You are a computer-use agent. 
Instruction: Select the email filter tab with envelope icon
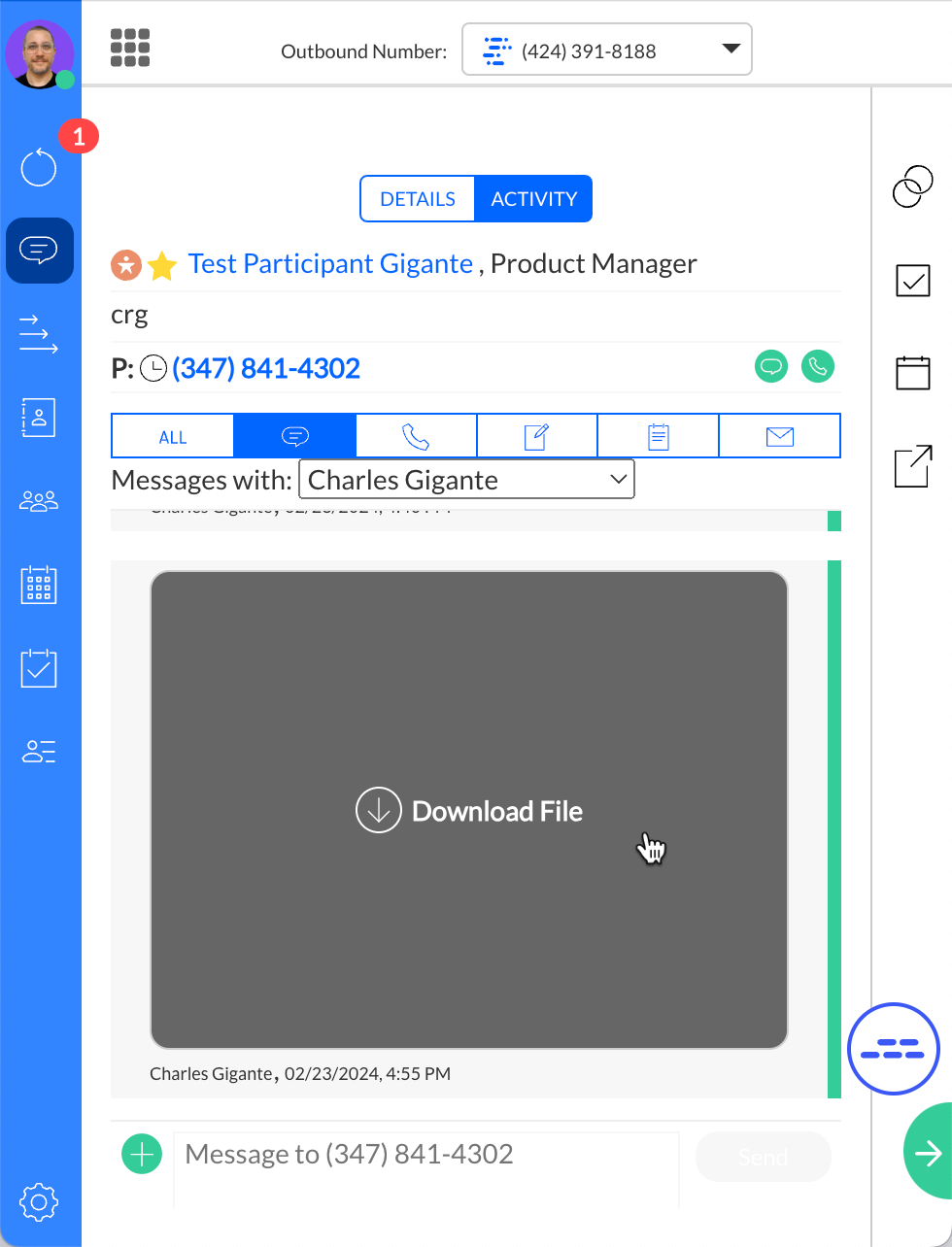[779, 437]
